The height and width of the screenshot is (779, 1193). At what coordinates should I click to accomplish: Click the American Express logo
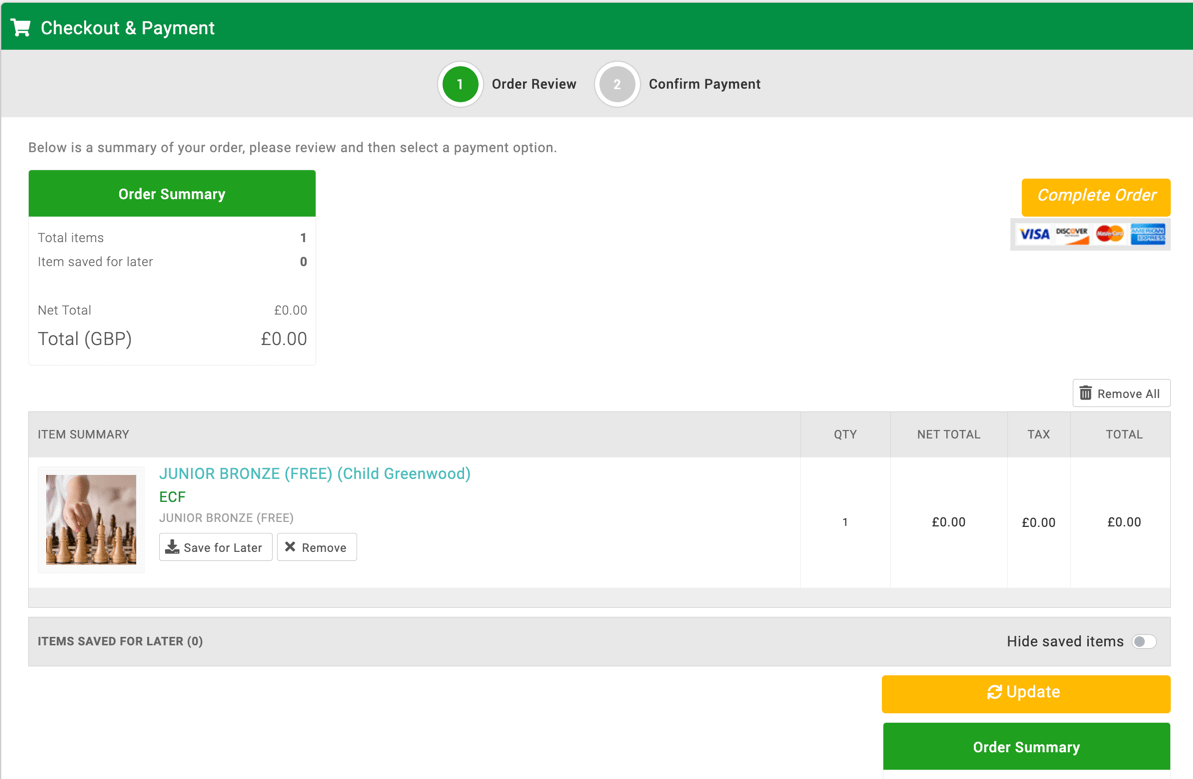point(1147,234)
